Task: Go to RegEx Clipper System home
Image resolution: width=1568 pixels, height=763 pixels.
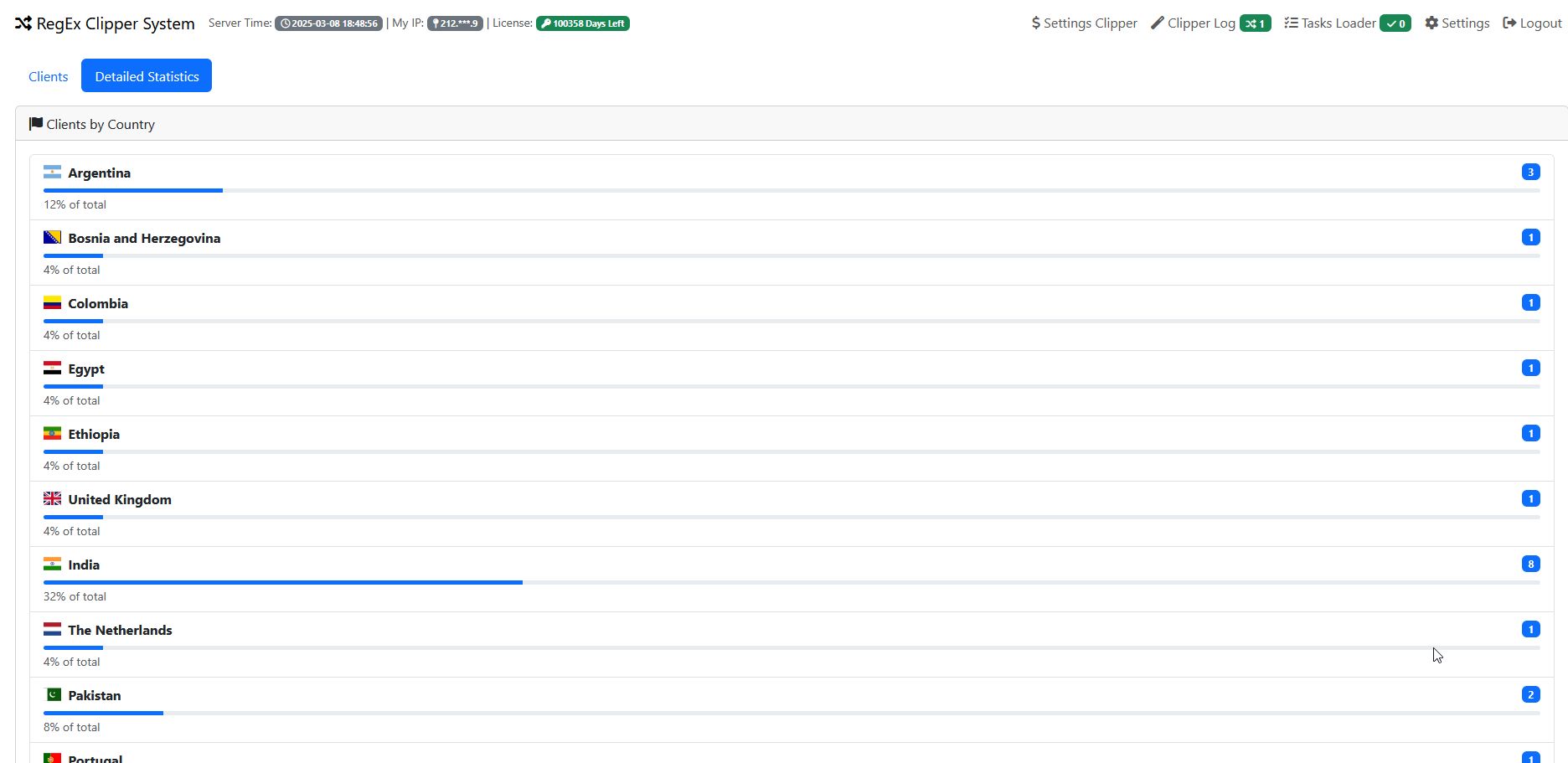Action: tap(105, 23)
